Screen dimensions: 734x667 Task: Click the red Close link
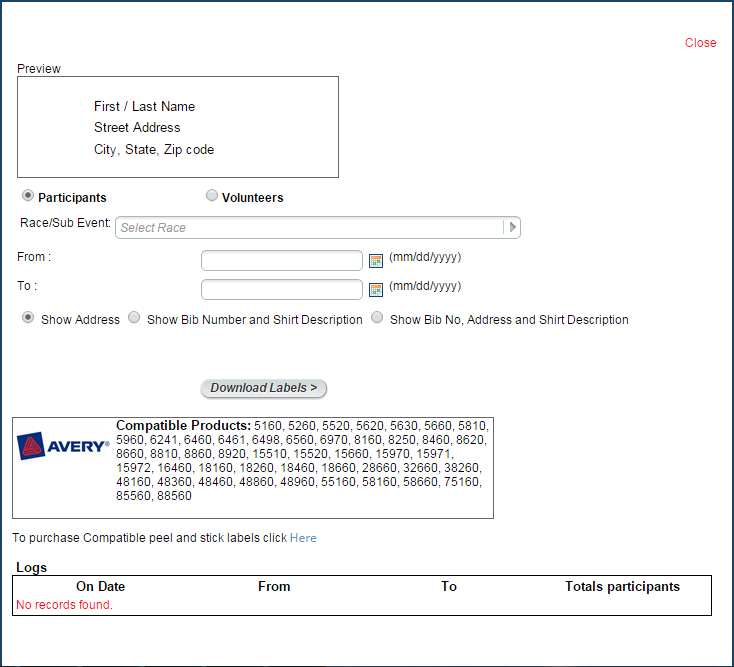pos(700,43)
